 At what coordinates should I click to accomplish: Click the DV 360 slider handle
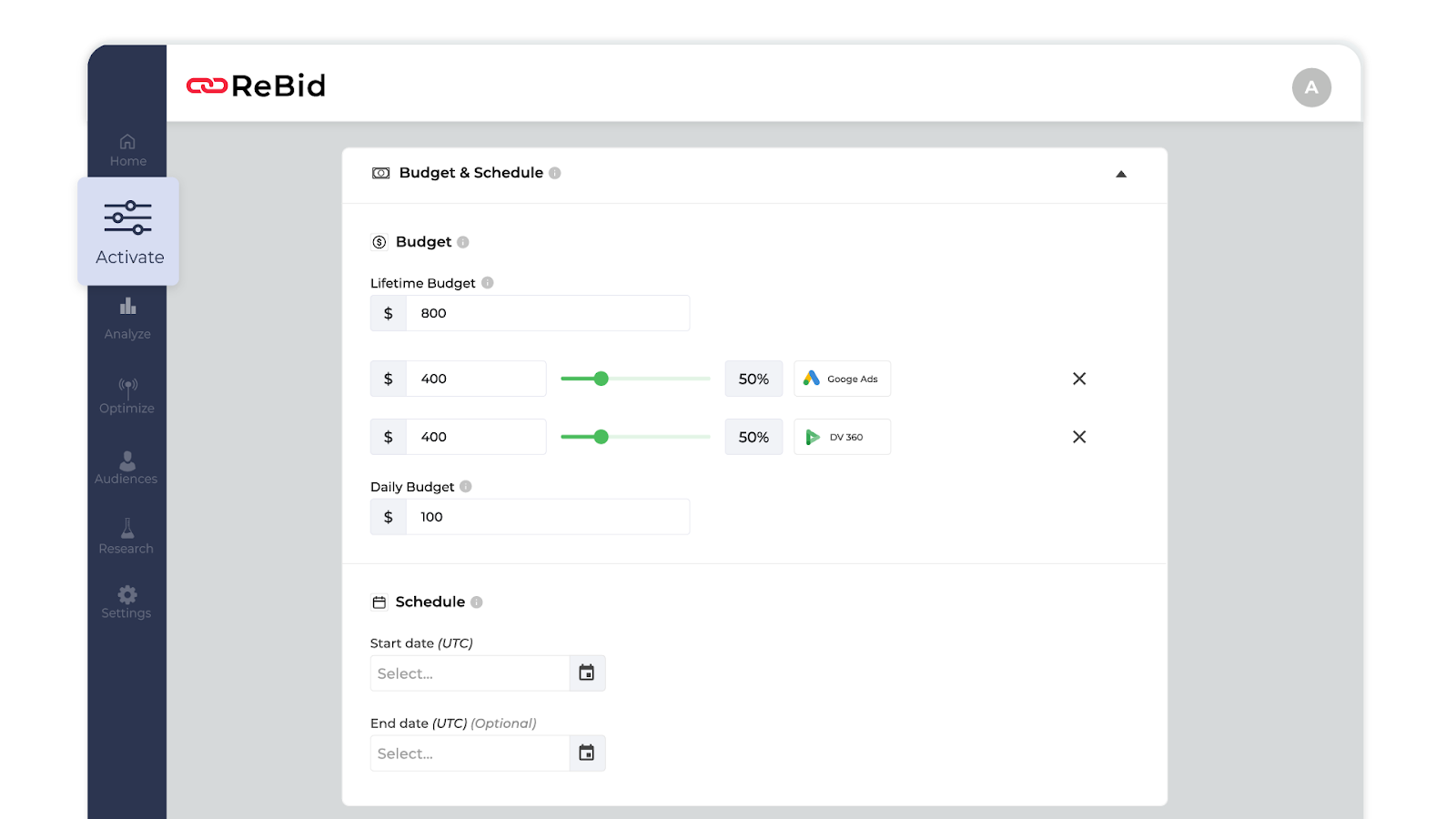[601, 437]
